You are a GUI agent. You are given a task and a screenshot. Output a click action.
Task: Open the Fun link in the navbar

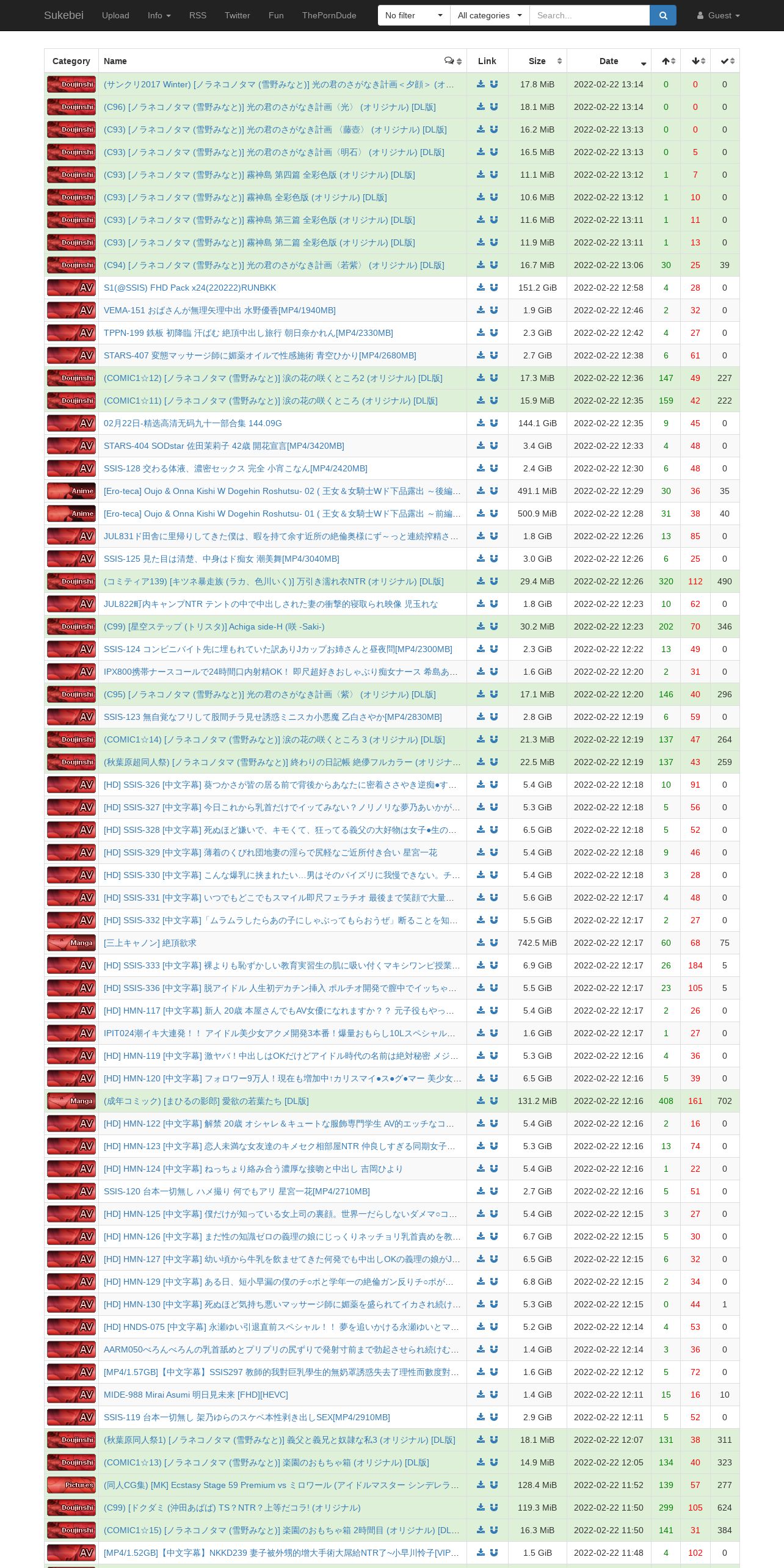pyautogui.click(x=276, y=15)
